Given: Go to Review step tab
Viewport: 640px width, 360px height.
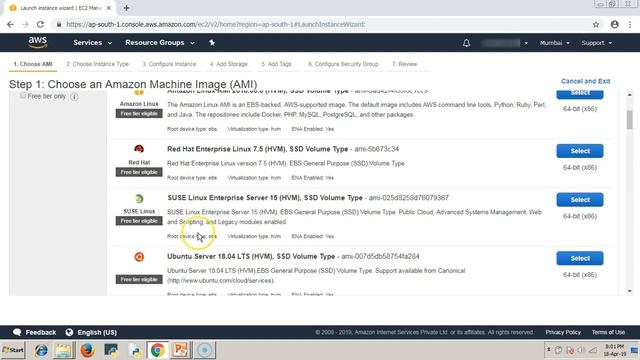Looking at the screenshot, I should [404, 64].
